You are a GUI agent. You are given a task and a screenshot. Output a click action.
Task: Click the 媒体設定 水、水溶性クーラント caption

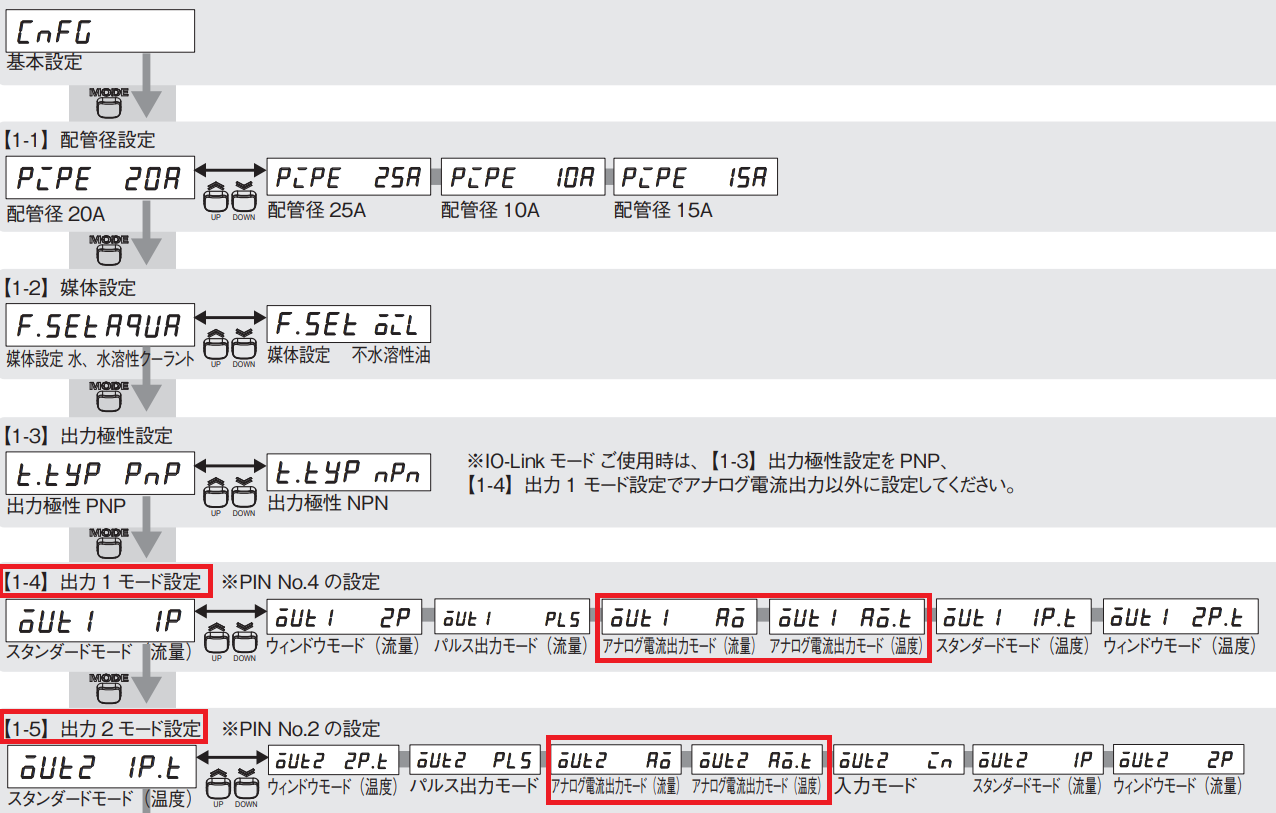pos(100,358)
